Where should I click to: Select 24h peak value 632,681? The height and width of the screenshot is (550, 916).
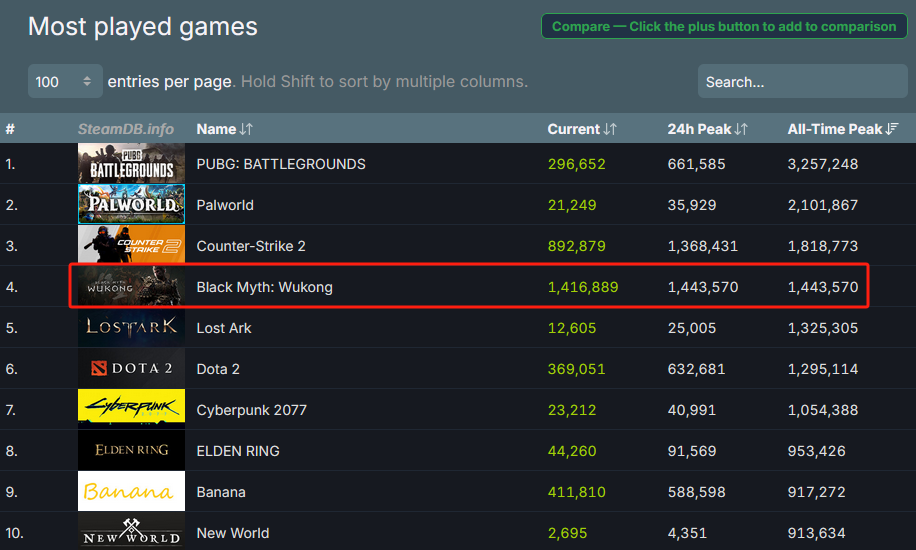point(696,369)
